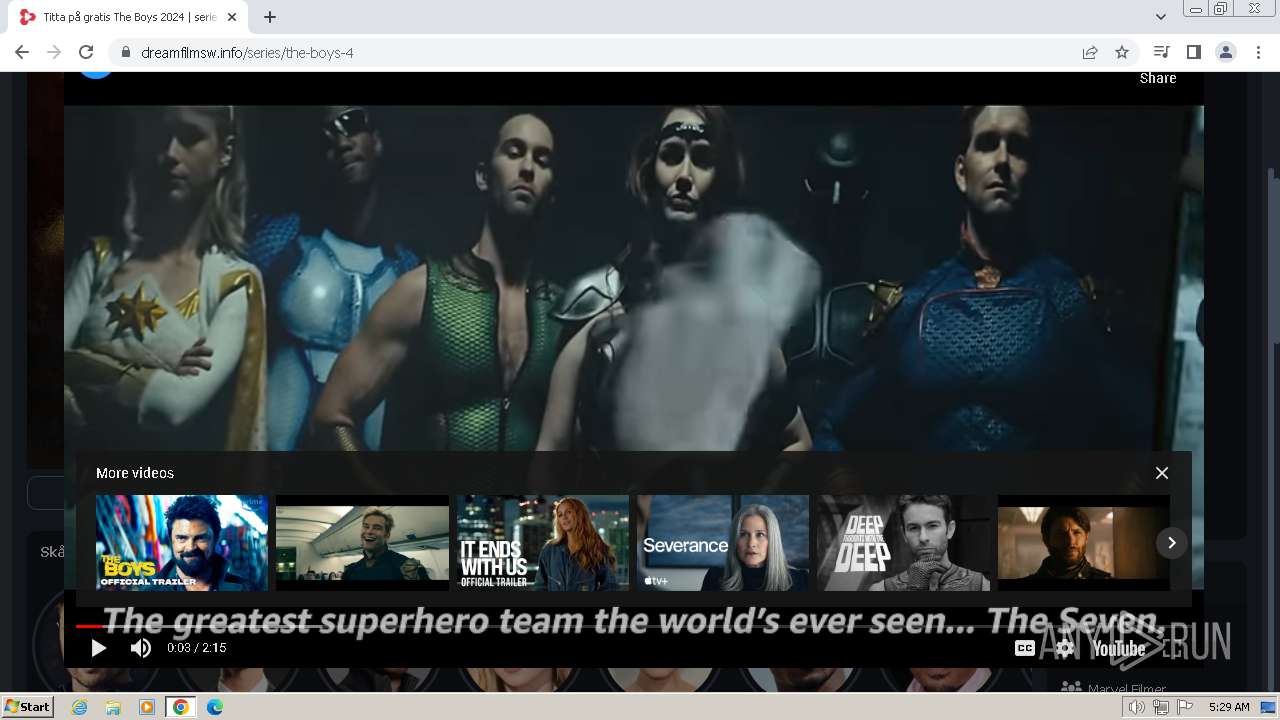Click Marvel Filmer link

[x=1127, y=688]
